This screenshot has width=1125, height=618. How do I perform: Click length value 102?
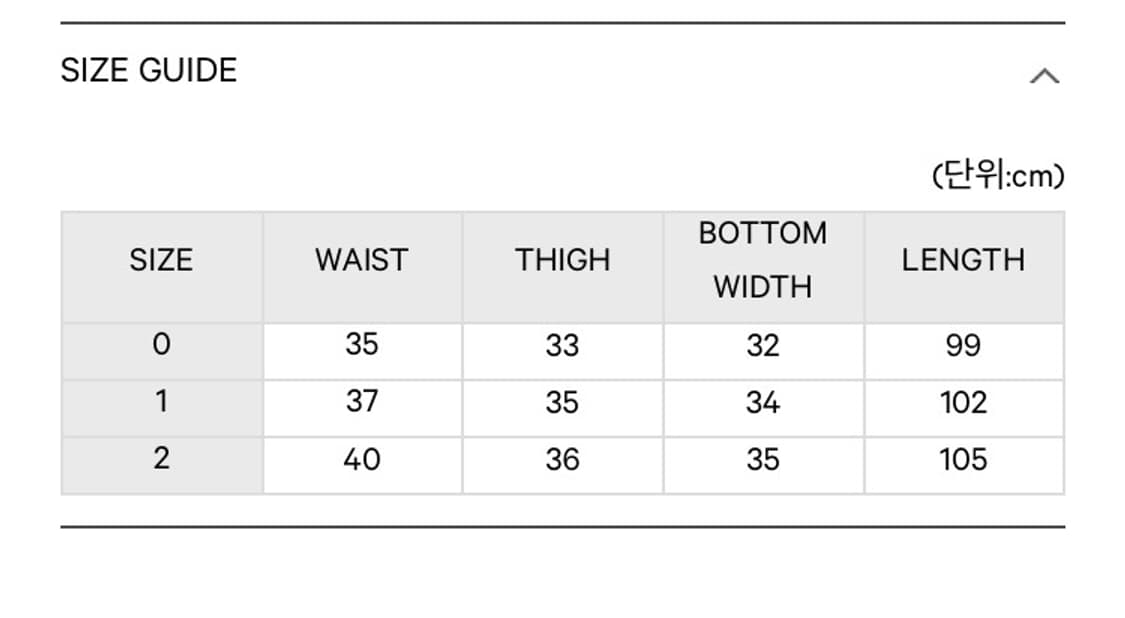pos(963,402)
